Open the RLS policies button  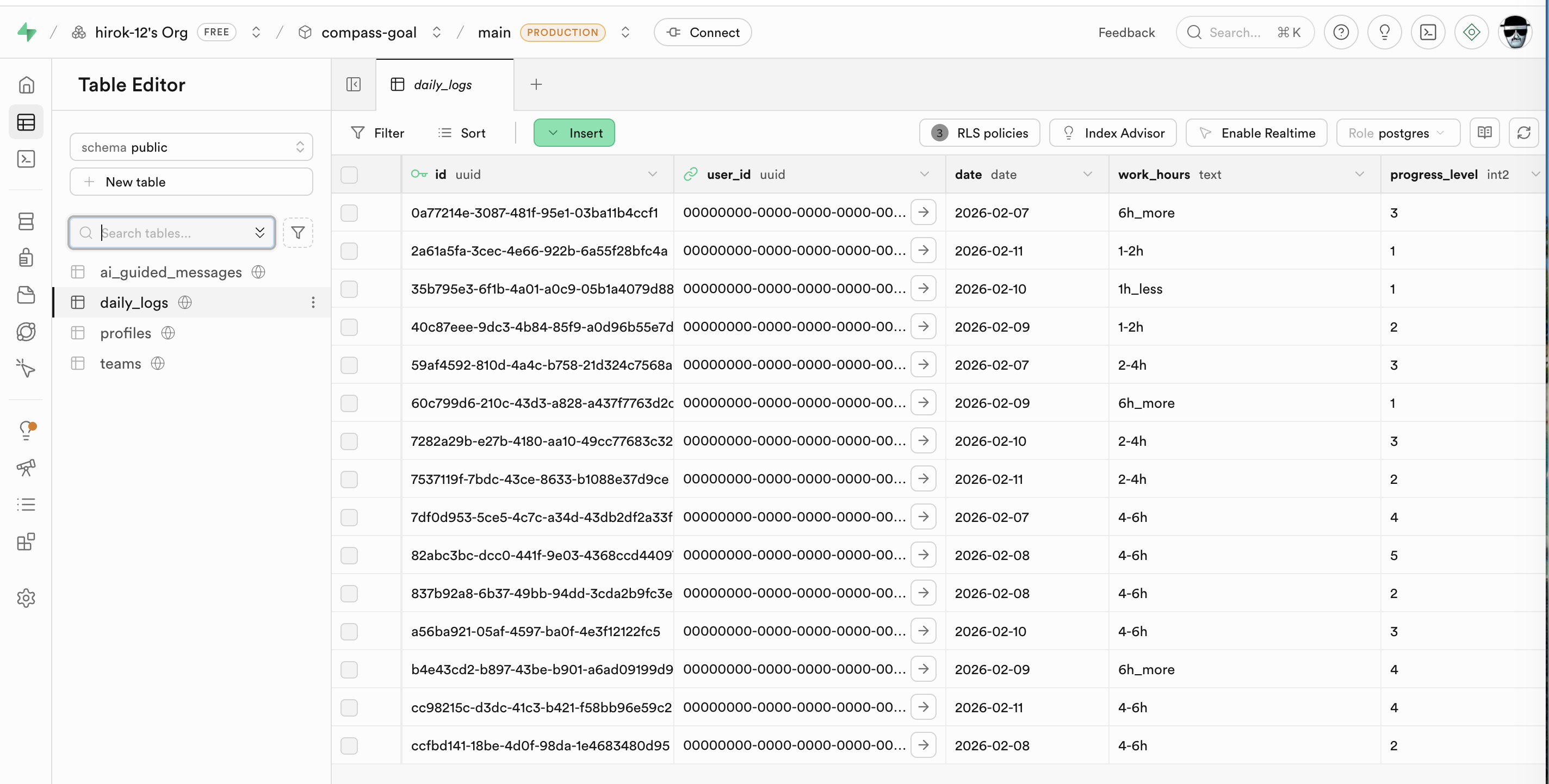(979, 133)
